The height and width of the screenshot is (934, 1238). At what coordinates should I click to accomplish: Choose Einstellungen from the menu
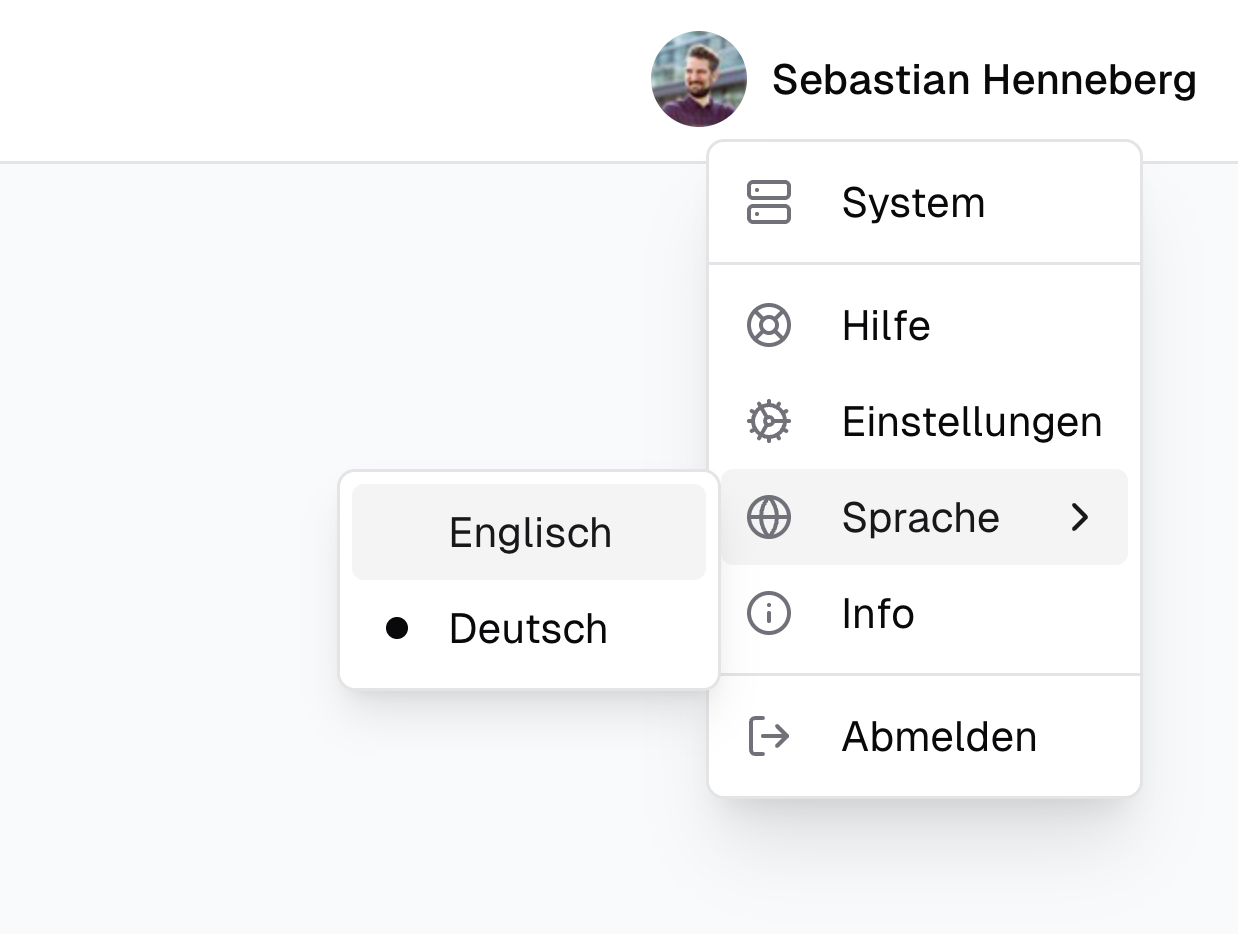tap(973, 421)
